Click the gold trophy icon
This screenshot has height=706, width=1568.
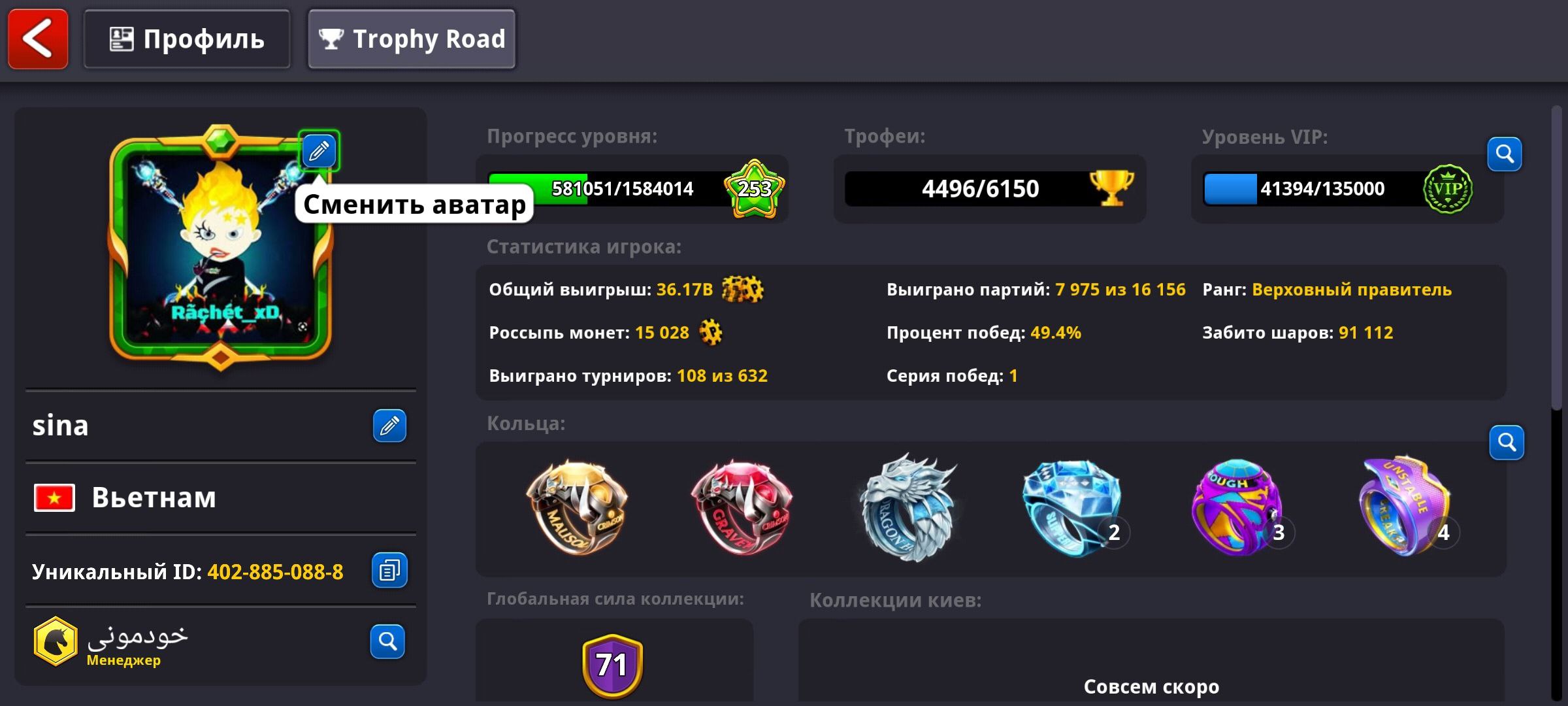[1111, 188]
